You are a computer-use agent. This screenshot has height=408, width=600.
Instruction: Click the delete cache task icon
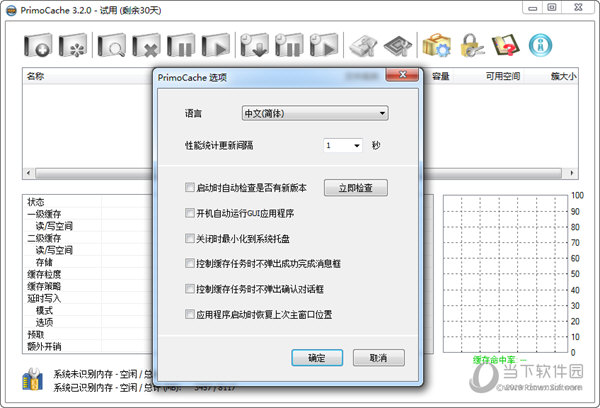(x=147, y=45)
